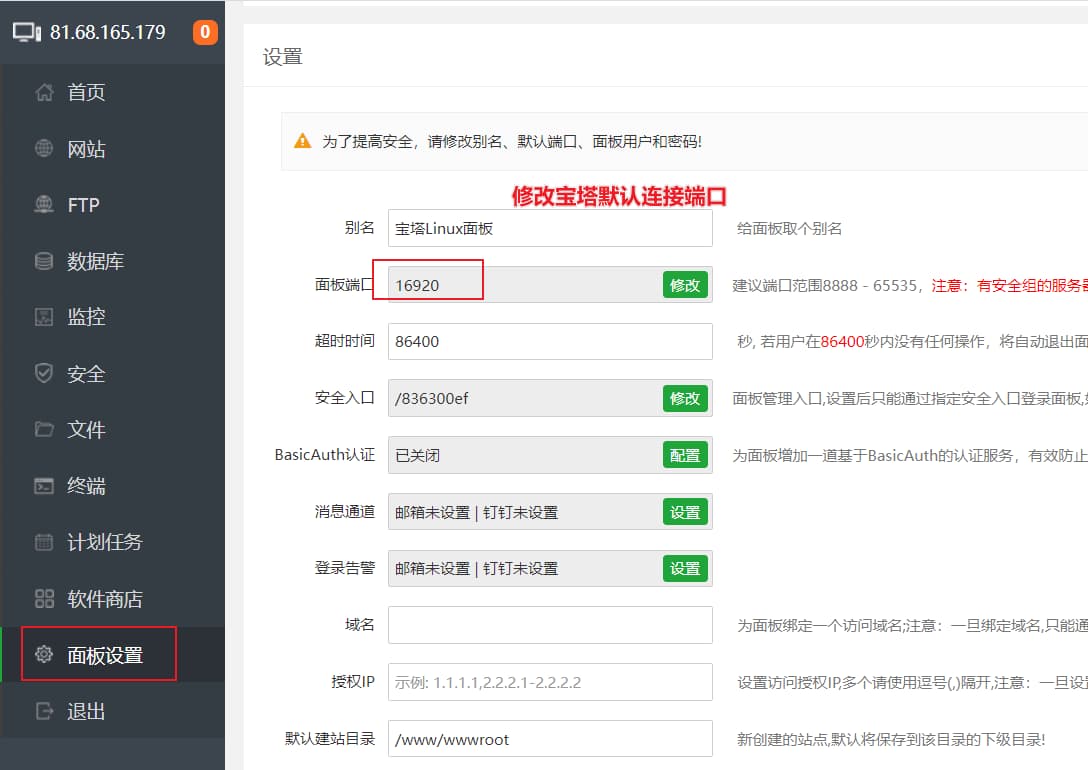1088x770 pixels.
Task: Click the security warning message text
Action: pyautogui.click(x=512, y=142)
